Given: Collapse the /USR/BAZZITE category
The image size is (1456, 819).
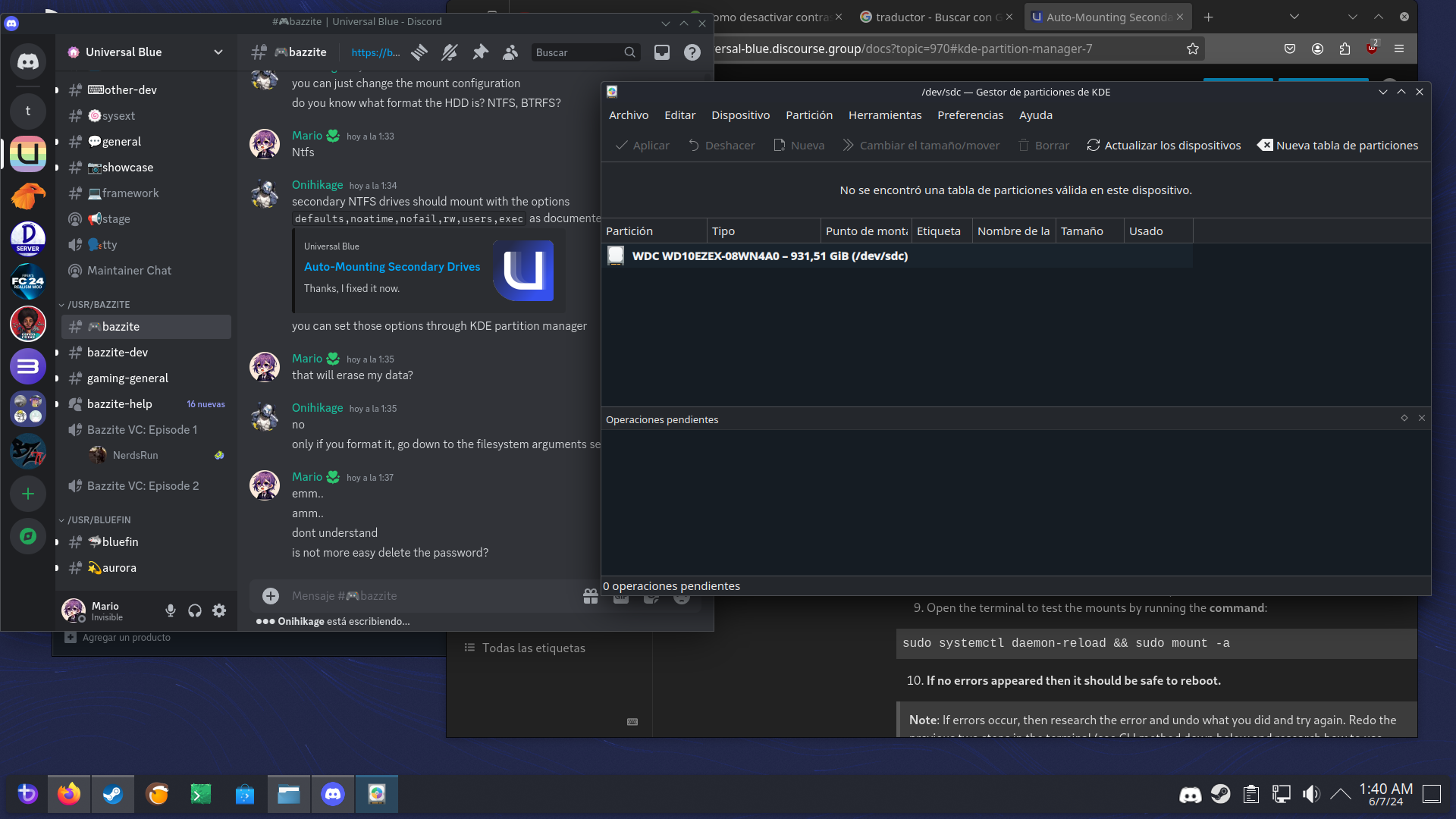Looking at the screenshot, I should pos(99,304).
